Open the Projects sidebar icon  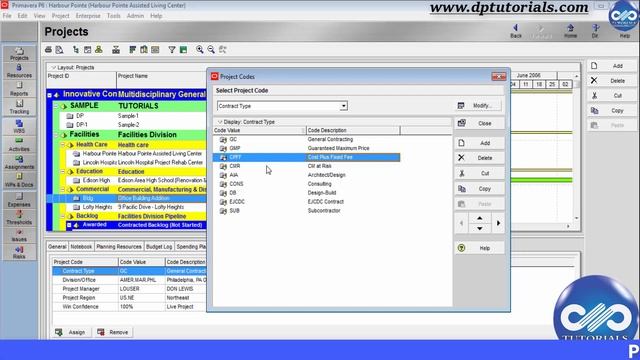[x=19, y=53]
